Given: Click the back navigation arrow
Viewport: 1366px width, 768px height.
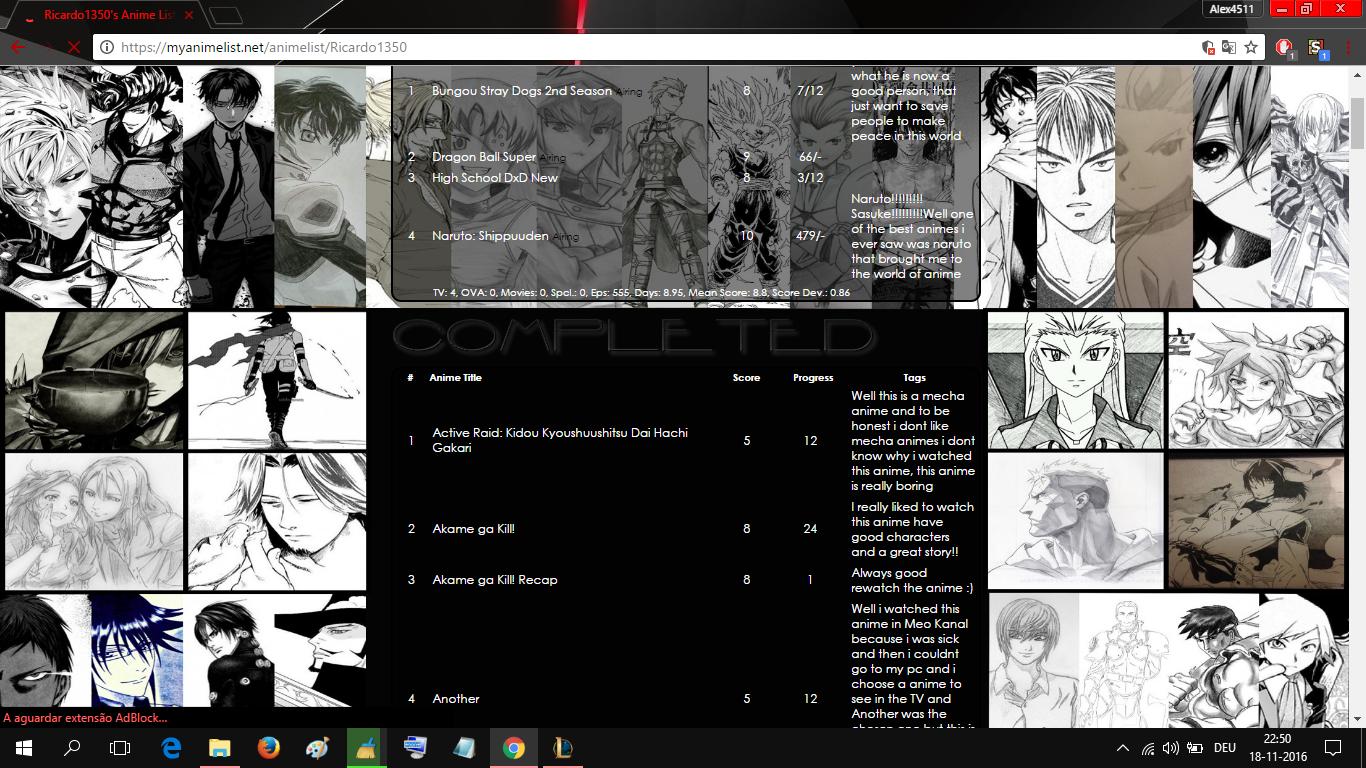Looking at the screenshot, I should pyautogui.click(x=17, y=47).
